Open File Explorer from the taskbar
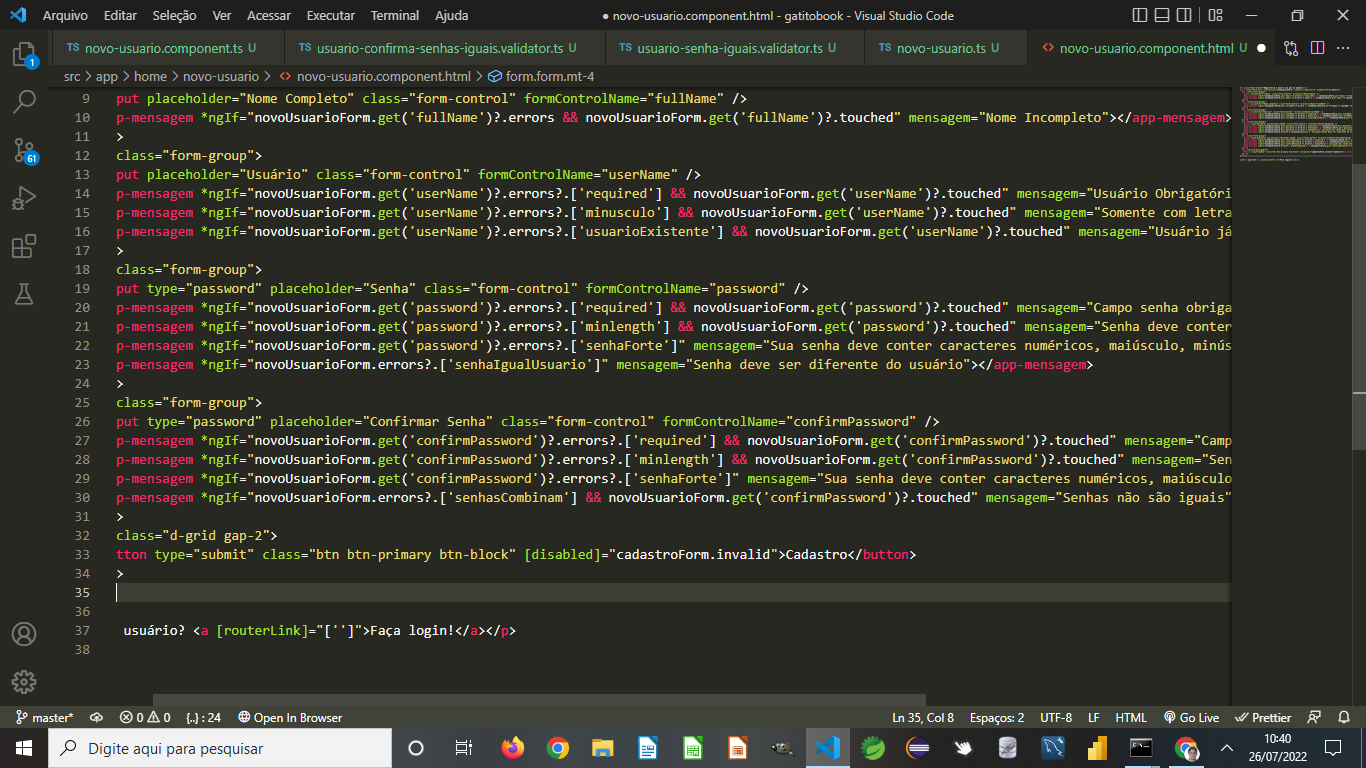The image size is (1366, 768). [602, 748]
